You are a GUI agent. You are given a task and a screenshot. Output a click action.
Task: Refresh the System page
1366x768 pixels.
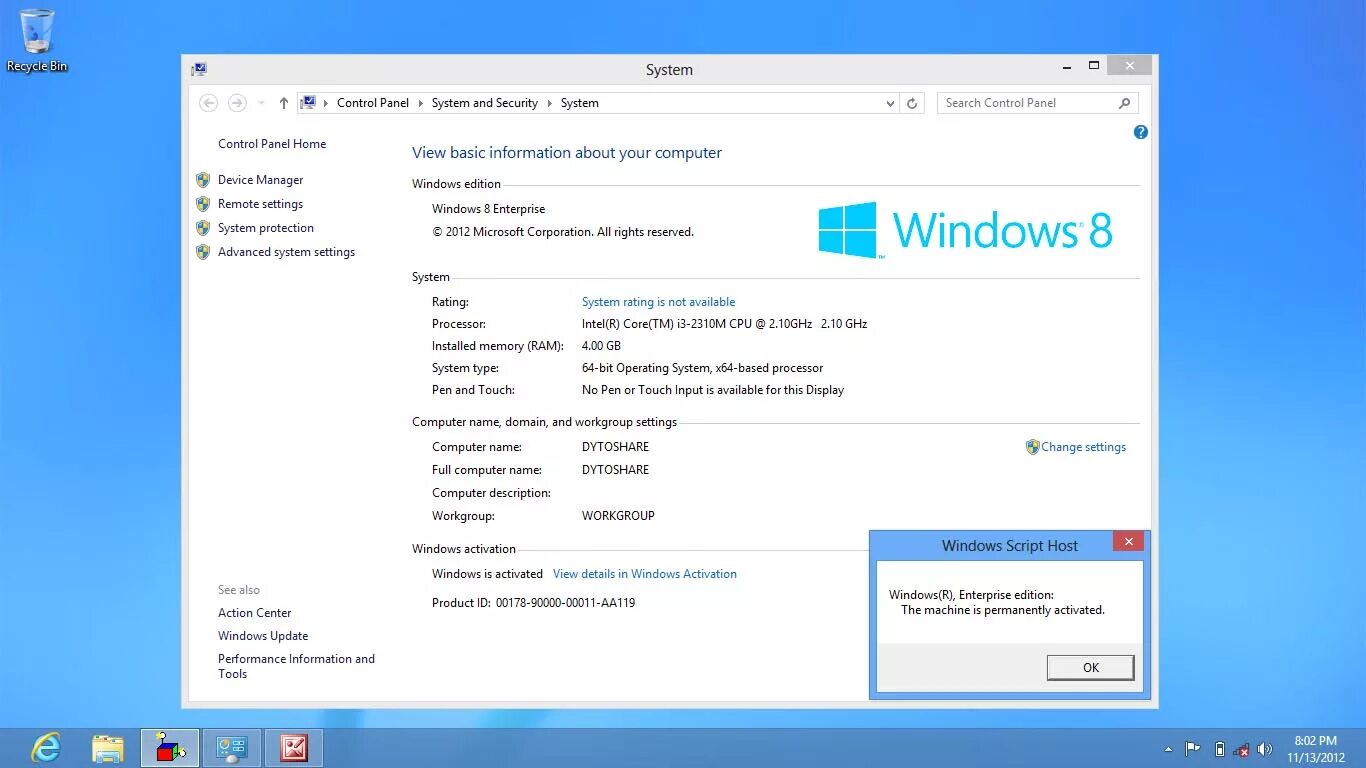[912, 103]
